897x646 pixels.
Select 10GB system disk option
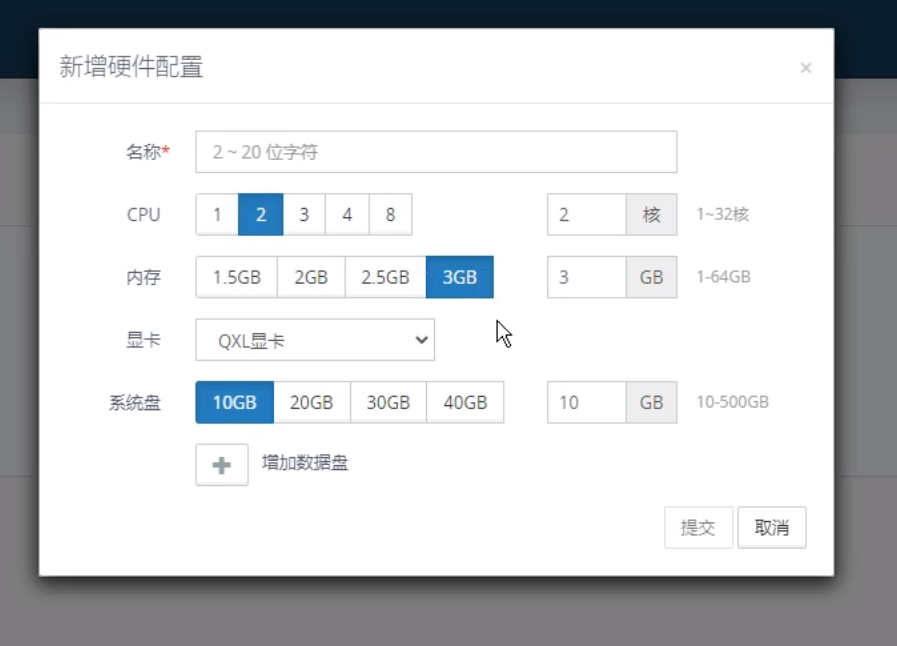235,403
